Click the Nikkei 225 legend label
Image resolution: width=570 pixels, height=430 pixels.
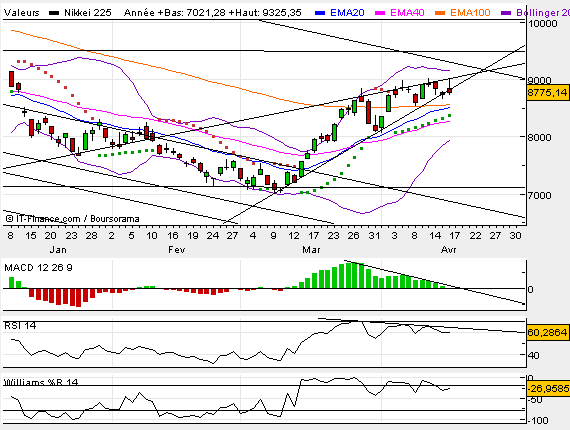click(88, 13)
